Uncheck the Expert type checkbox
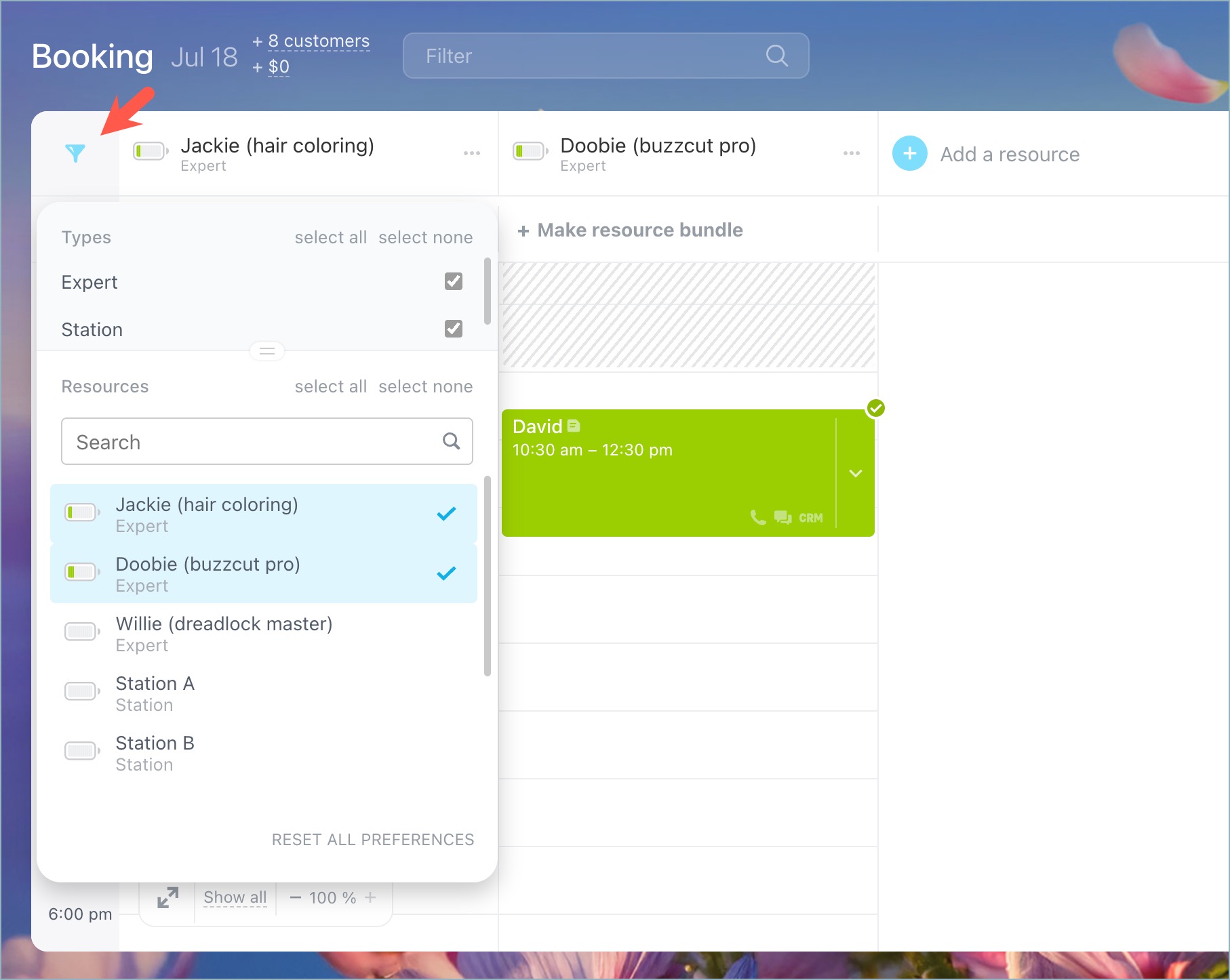Image resolution: width=1230 pixels, height=980 pixels. tap(453, 281)
